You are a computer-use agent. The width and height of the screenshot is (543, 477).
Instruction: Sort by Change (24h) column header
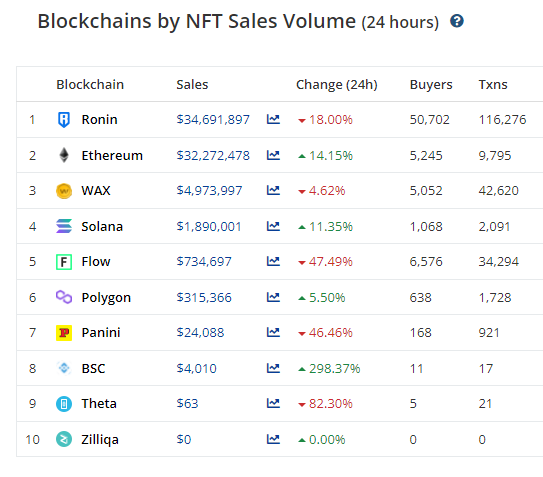coord(337,85)
